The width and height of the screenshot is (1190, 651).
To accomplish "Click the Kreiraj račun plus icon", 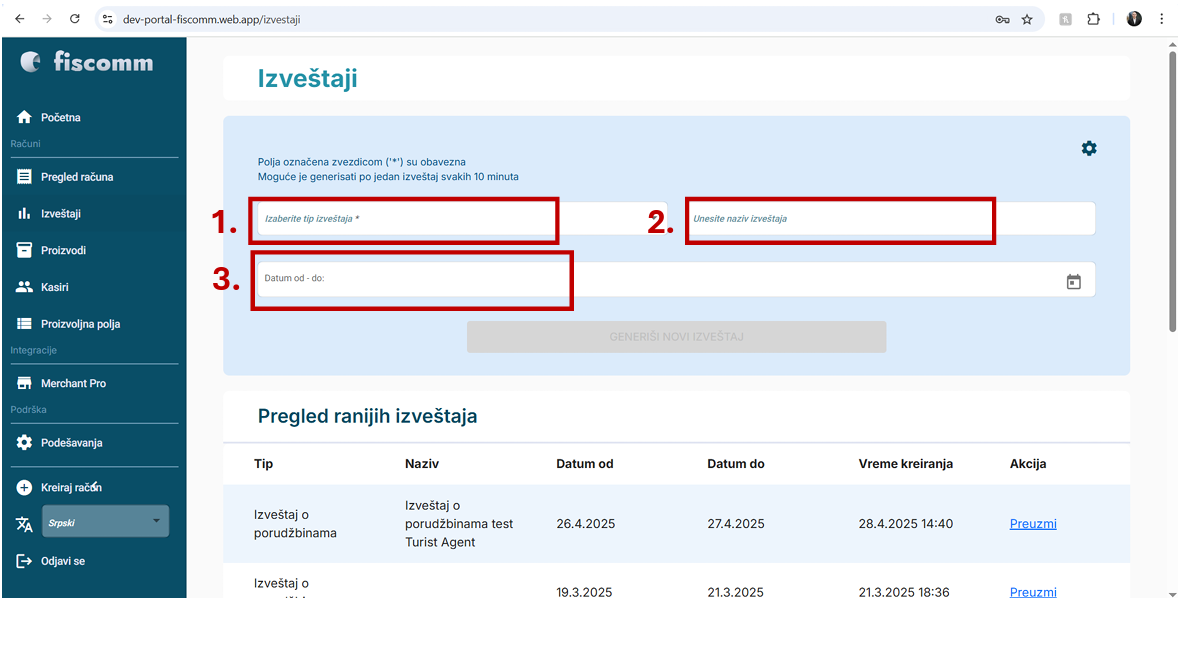I will (x=24, y=488).
